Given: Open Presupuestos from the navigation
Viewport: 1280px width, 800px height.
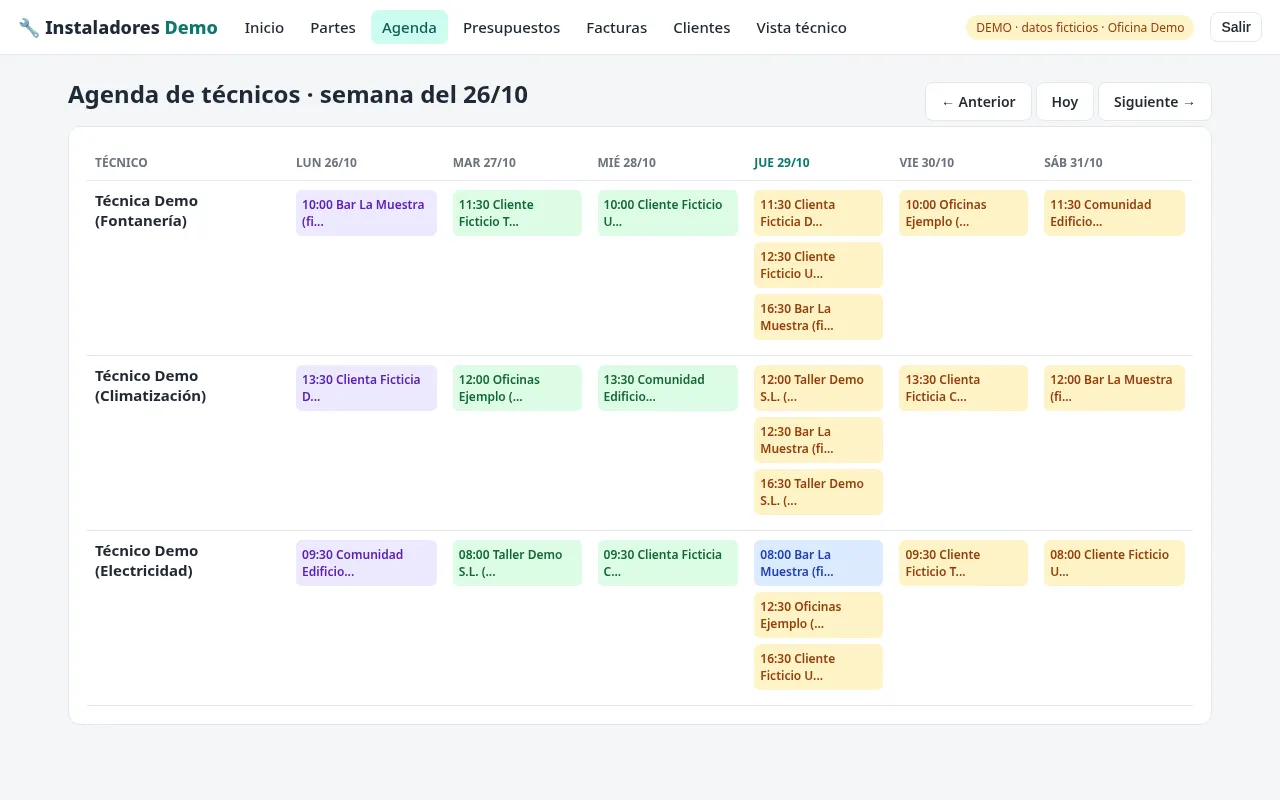Looking at the screenshot, I should (511, 28).
